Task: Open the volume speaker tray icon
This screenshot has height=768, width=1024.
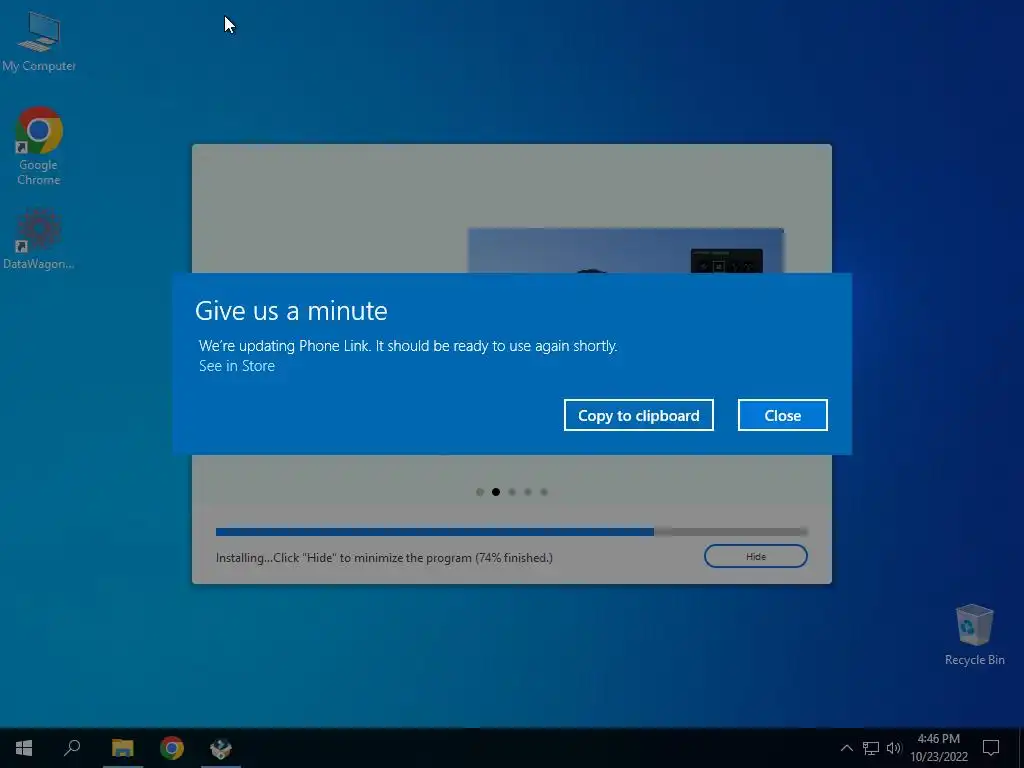Action: (x=893, y=748)
